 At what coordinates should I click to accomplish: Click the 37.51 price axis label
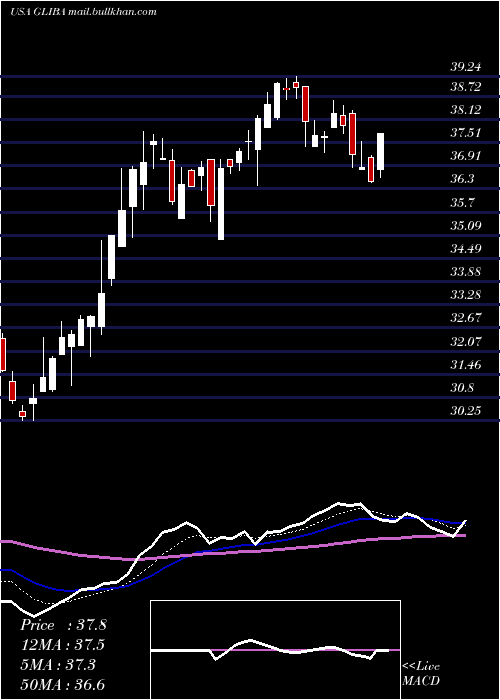click(x=466, y=133)
